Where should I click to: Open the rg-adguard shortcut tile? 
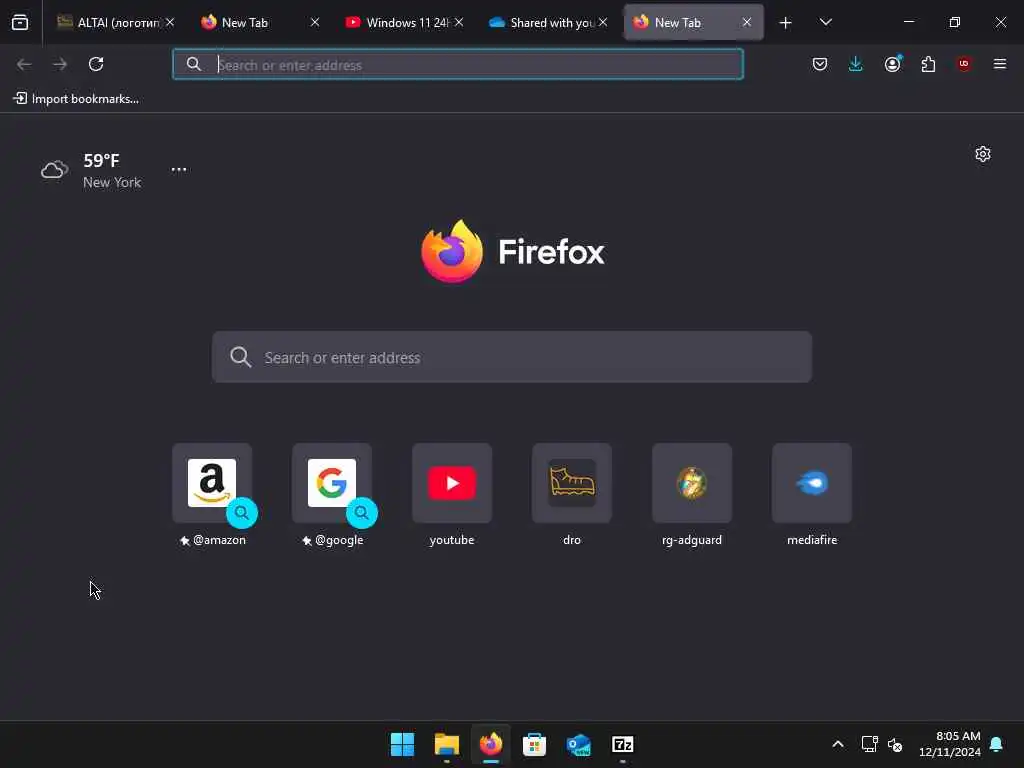(692, 483)
